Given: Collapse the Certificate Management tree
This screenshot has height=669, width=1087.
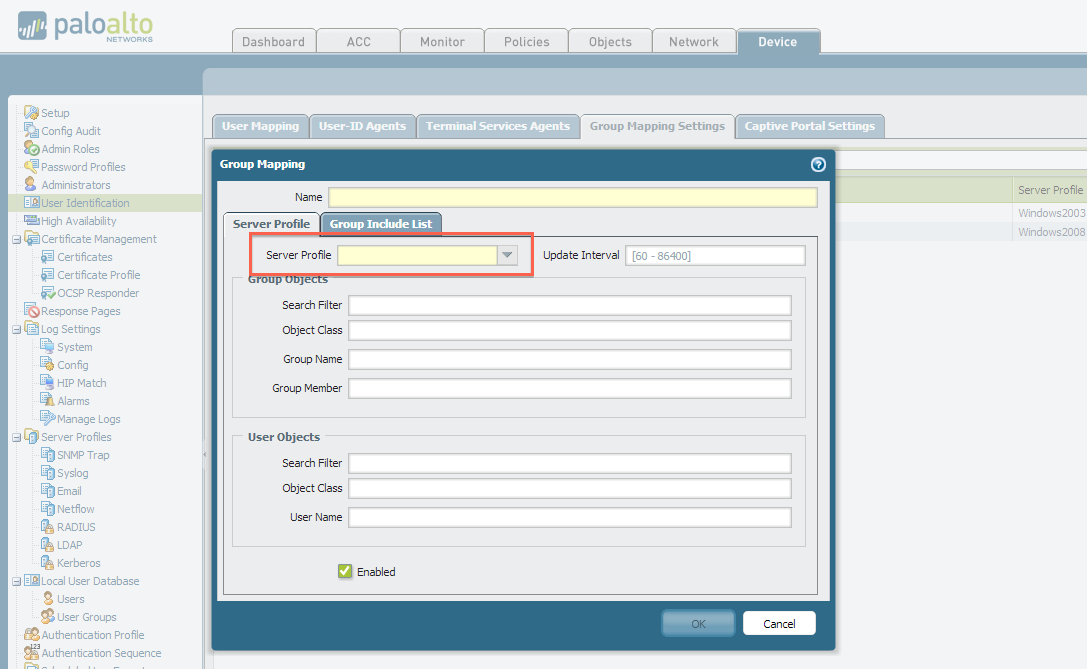Looking at the screenshot, I should tap(14, 238).
